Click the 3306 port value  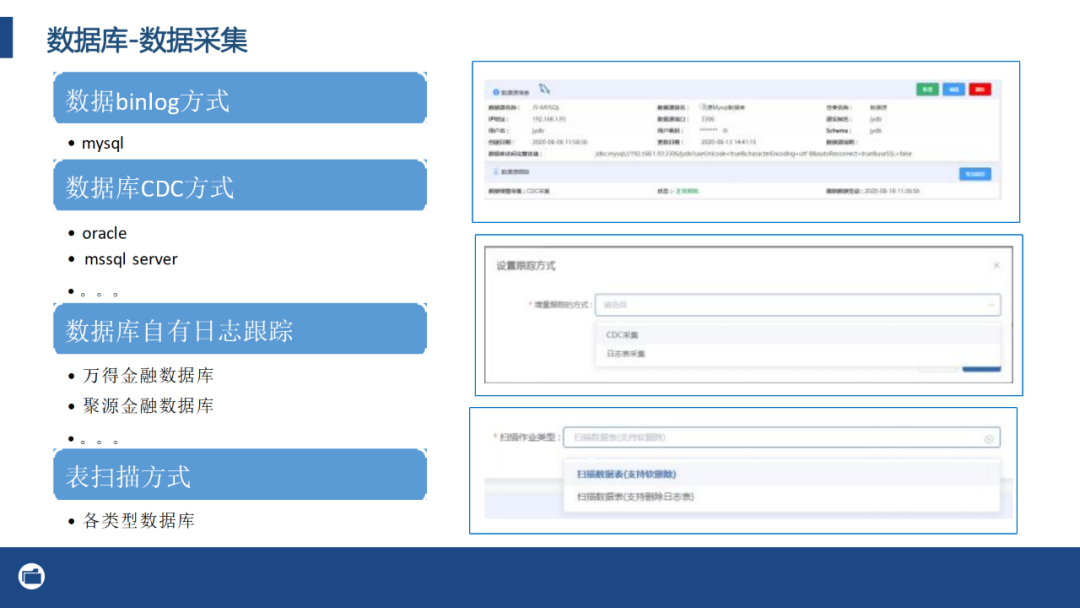click(707, 119)
